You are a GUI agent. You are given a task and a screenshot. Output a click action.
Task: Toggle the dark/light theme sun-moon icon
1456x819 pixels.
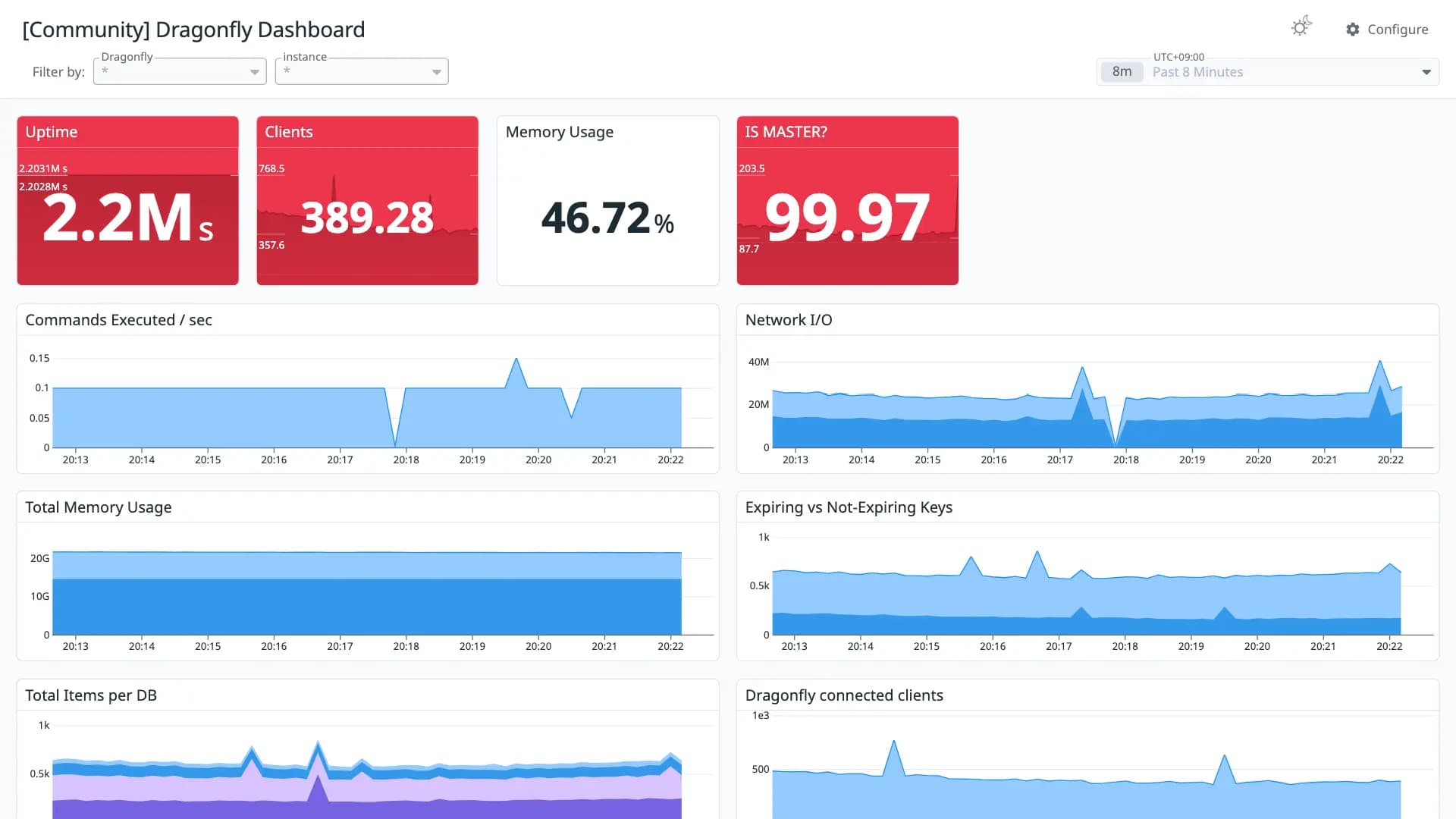(x=1301, y=27)
